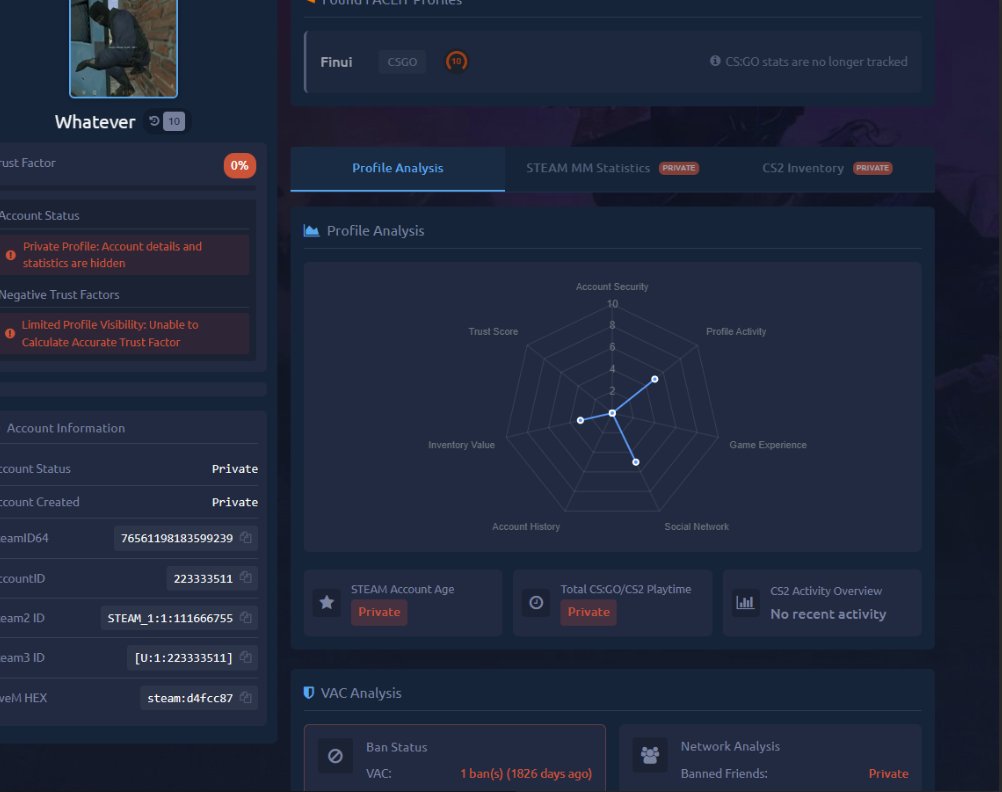
Task: Click the Account Created Private value
Action: tap(235, 502)
